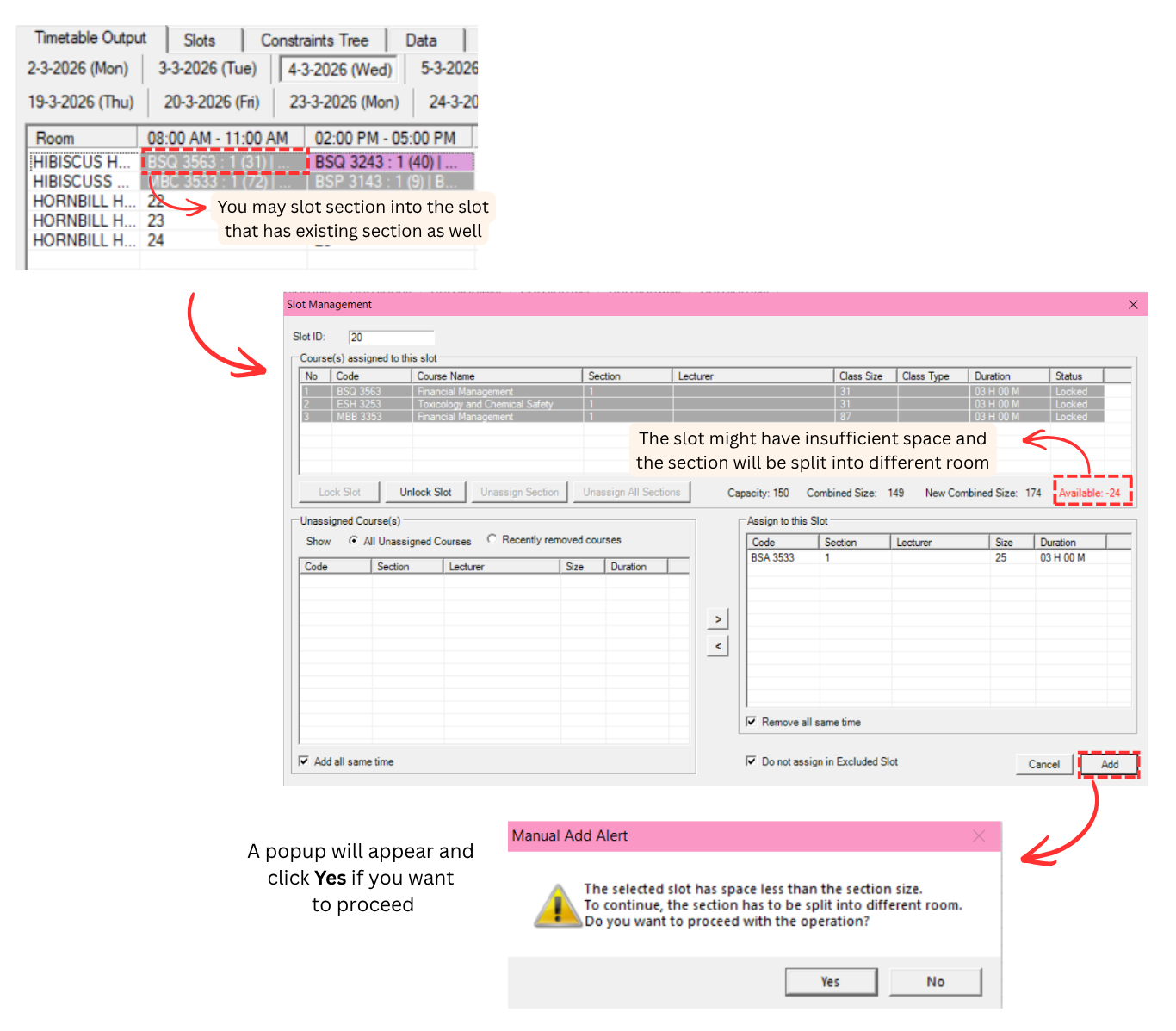Select the BSA 3533 row in Assign to this Slot
Screen dimensions: 1176x1031
point(938,558)
